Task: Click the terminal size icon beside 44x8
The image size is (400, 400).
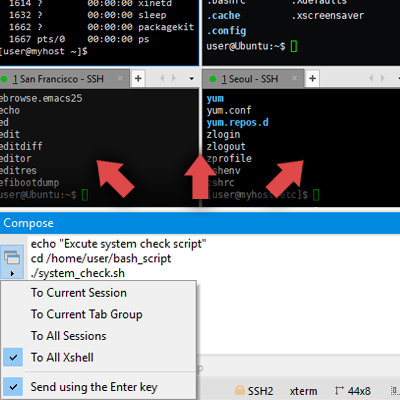Action: [339, 390]
